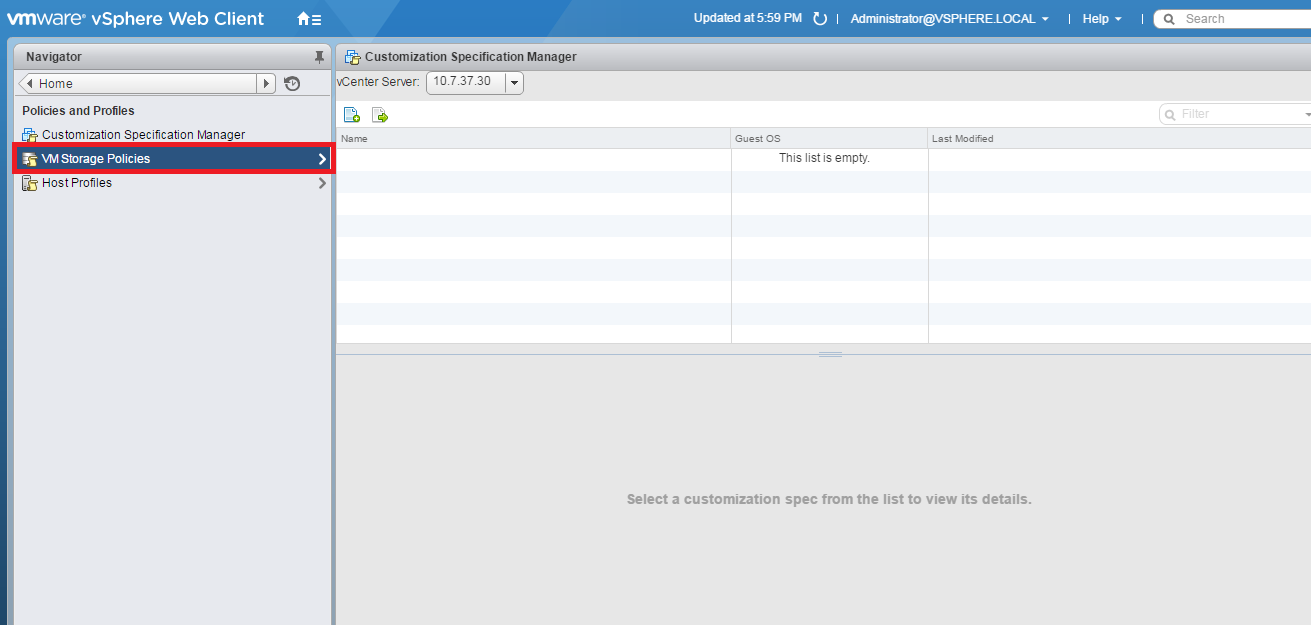Click the VMware vSphere Web Client logo
Viewport: 1311px width, 625px height.
[136, 19]
